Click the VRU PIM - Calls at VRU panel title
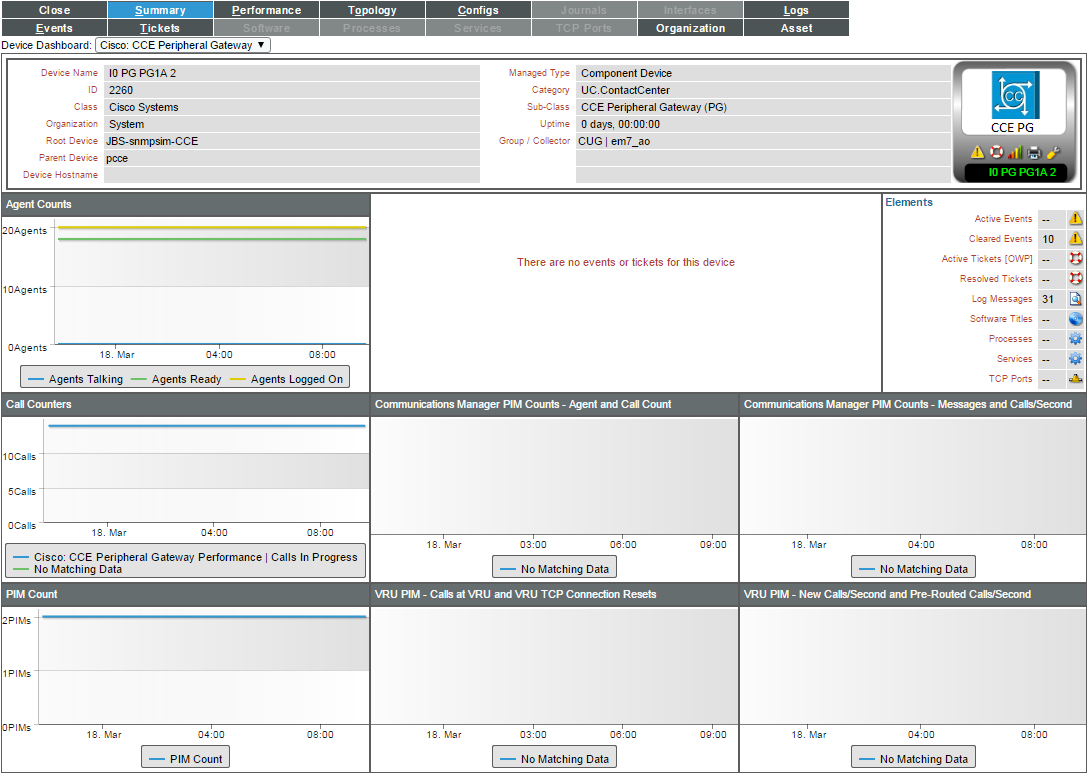The image size is (1087, 773). (x=515, y=594)
